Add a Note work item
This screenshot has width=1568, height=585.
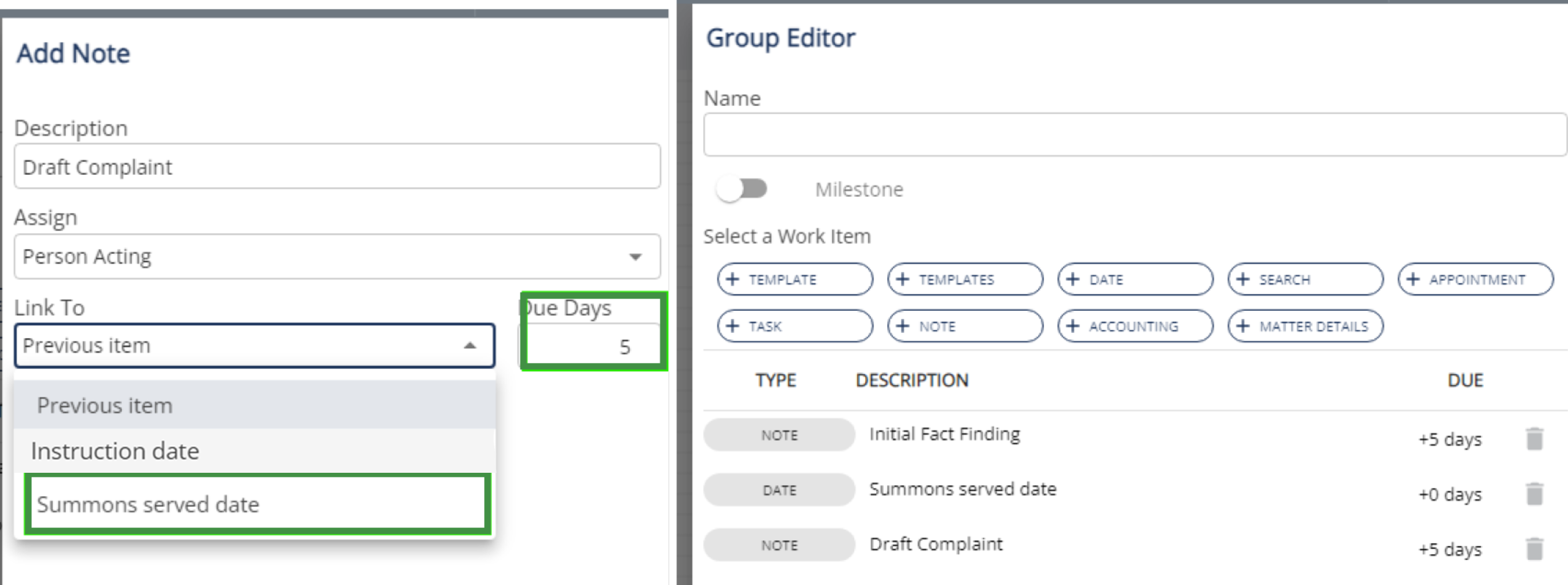(x=964, y=326)
